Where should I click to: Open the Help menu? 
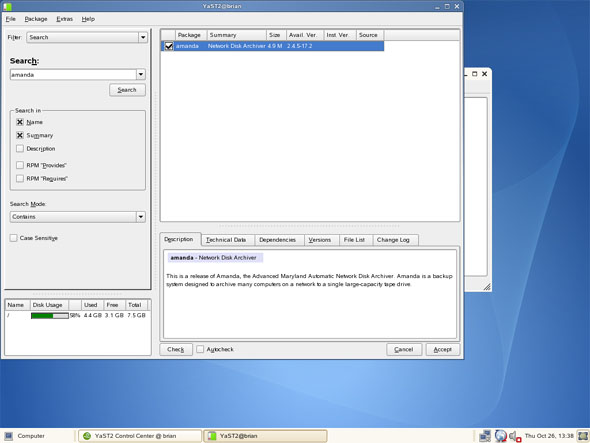point(88,19)
